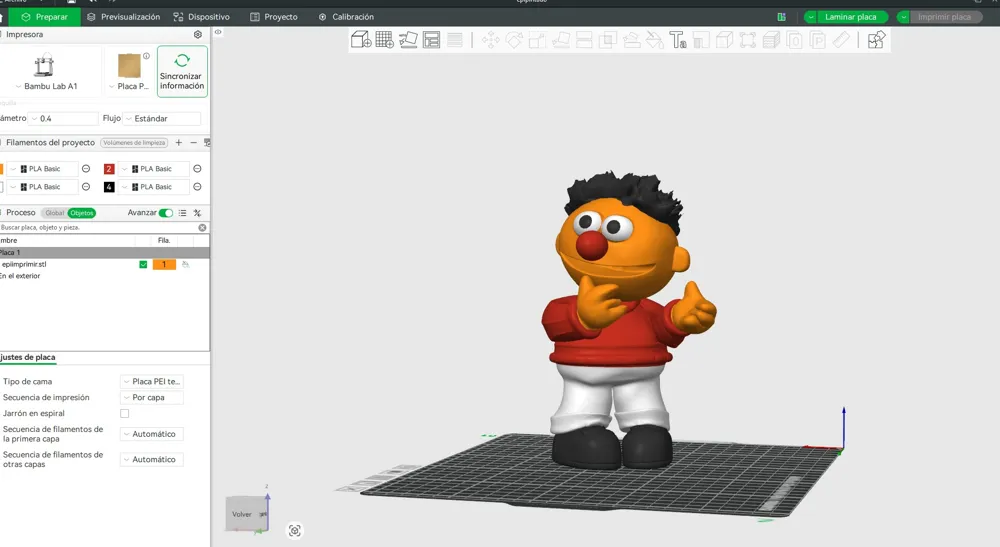This screenshot has width=1000, height=547.
Task: Click the search field Buscar placa, objeto
Action: pos(99,228)
